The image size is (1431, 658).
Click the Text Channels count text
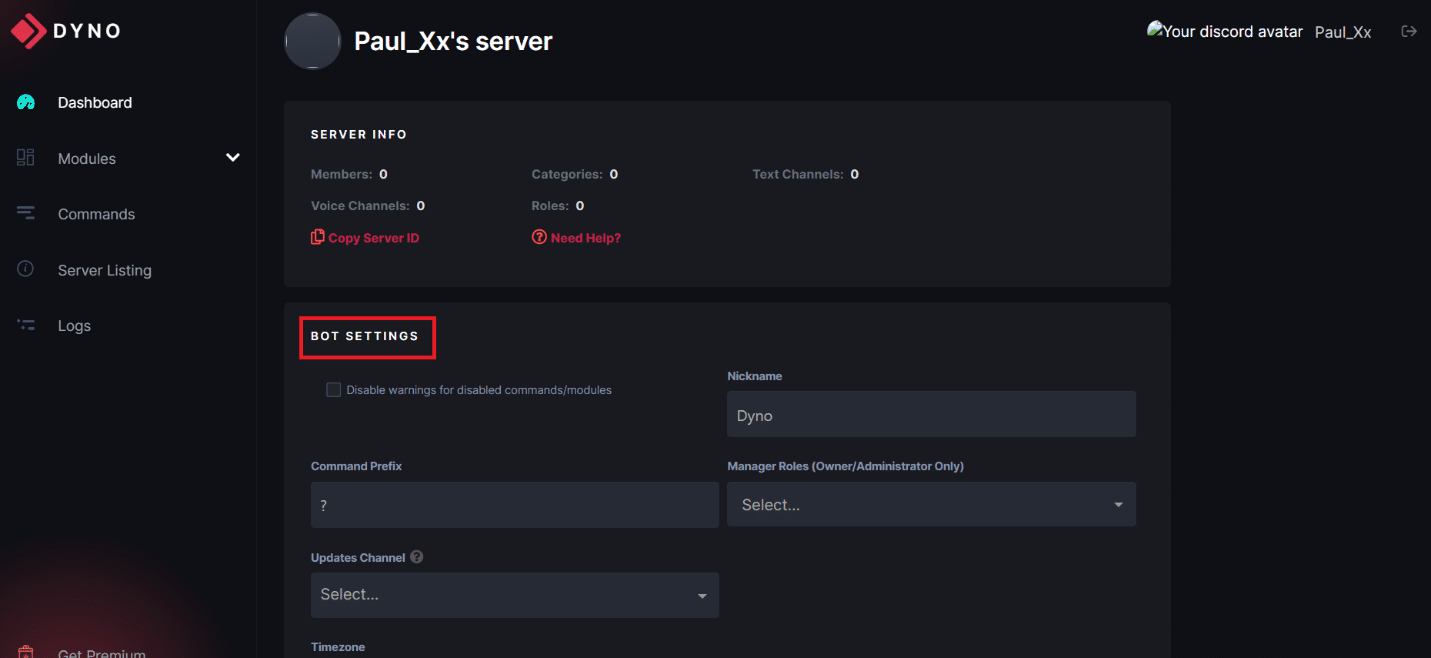click(x=806, y=174)
